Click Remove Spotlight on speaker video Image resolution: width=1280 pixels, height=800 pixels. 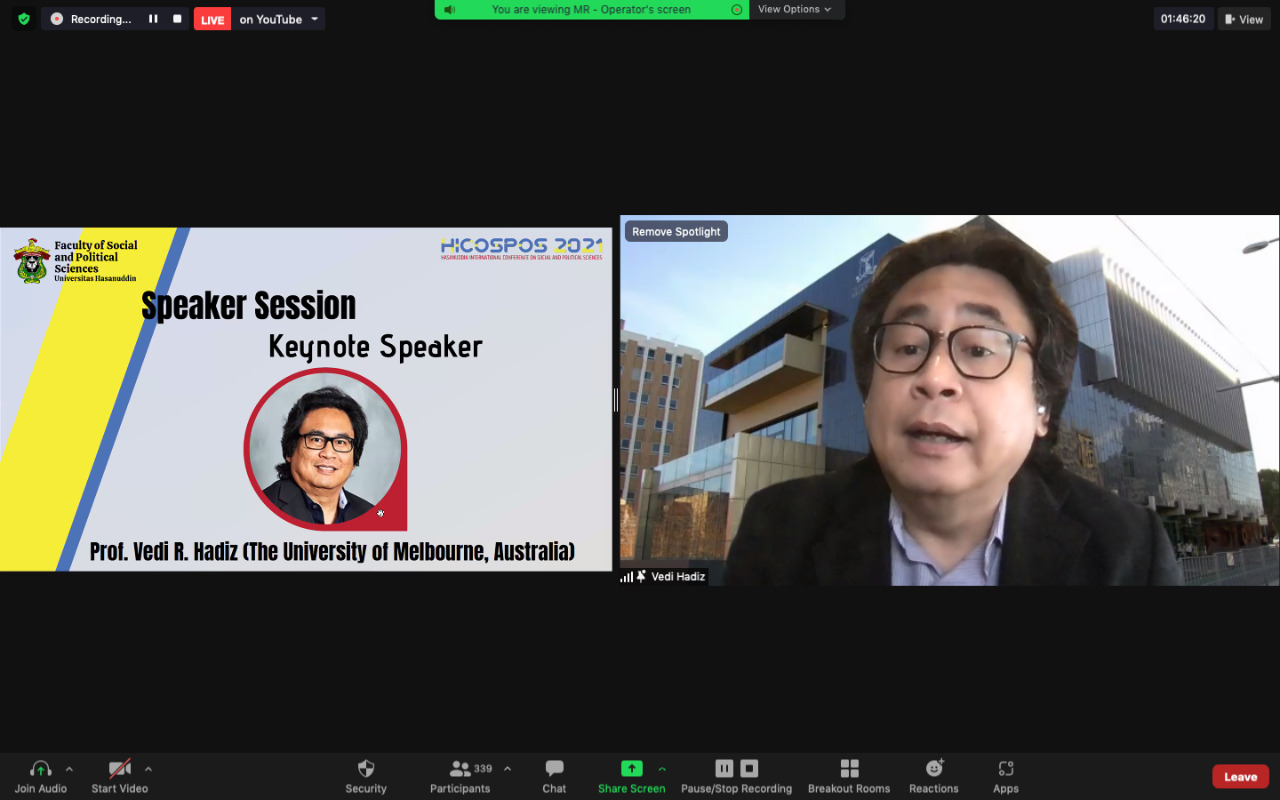click(x=676, y=232)
